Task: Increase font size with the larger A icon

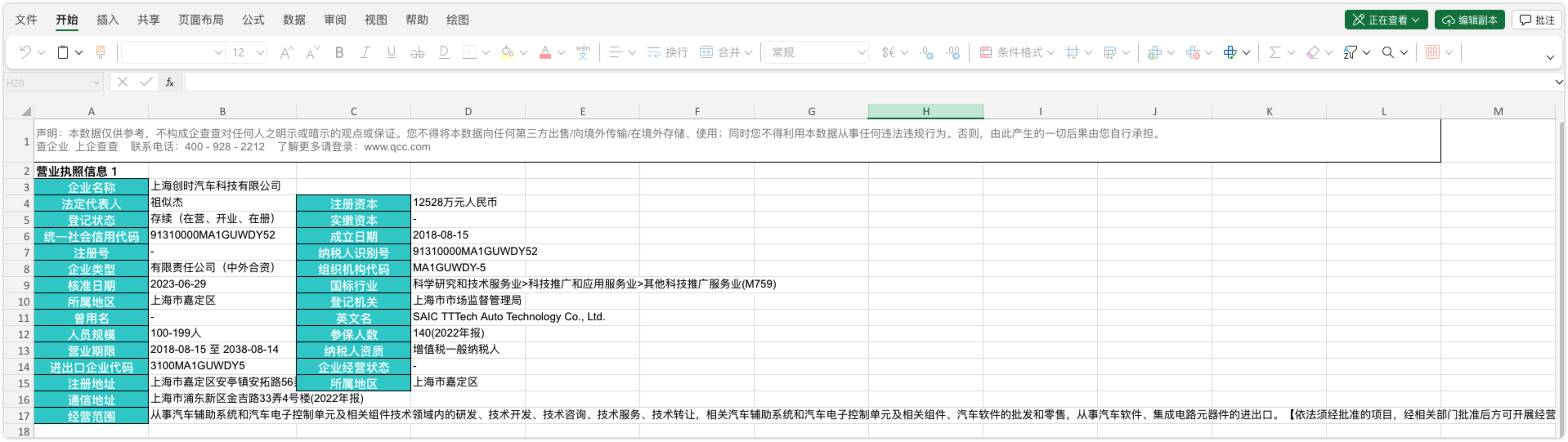Action: (286, 52)
